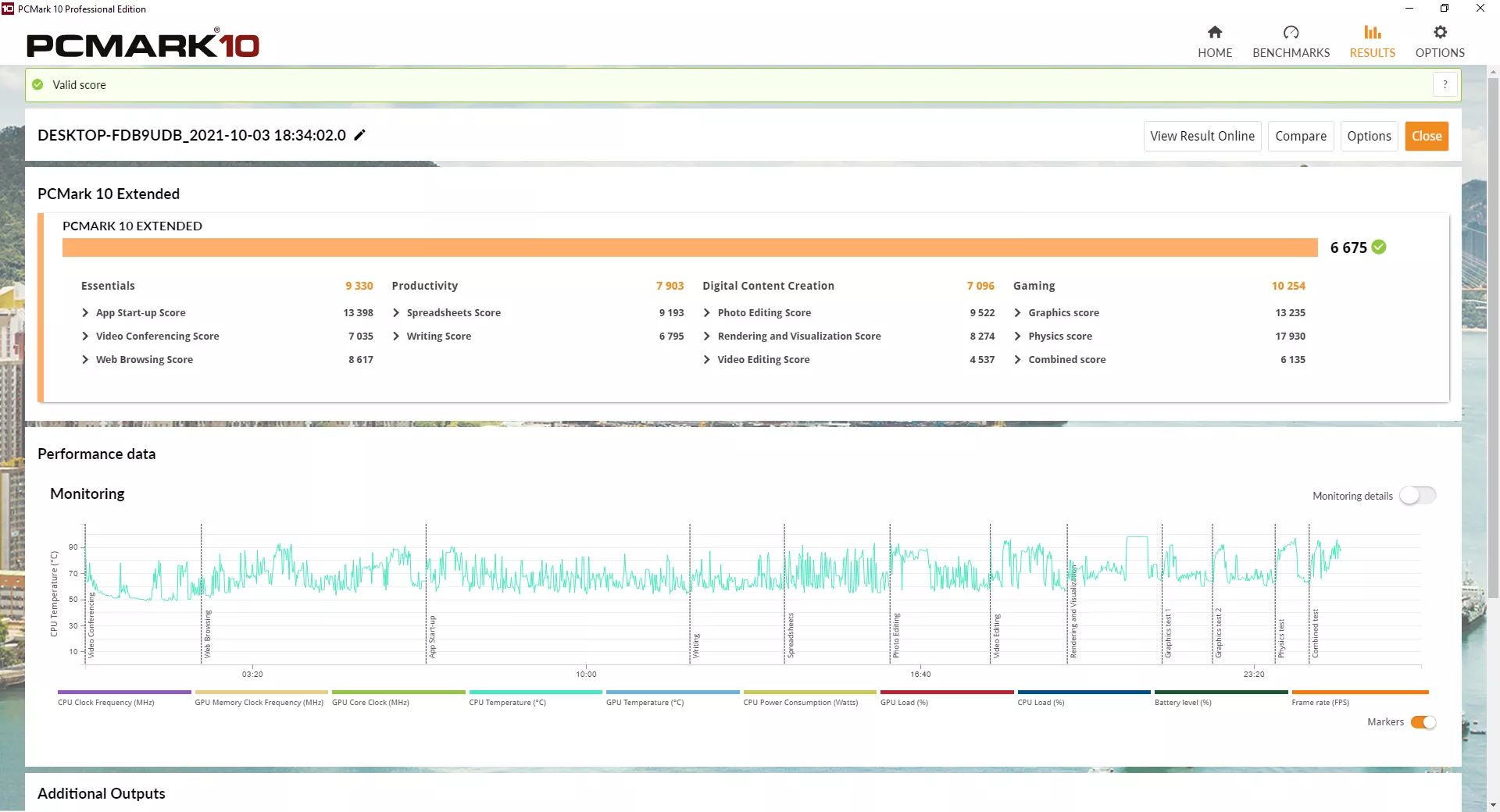Click the Home house icon

pyautogui.click(x=1214, y=32)
